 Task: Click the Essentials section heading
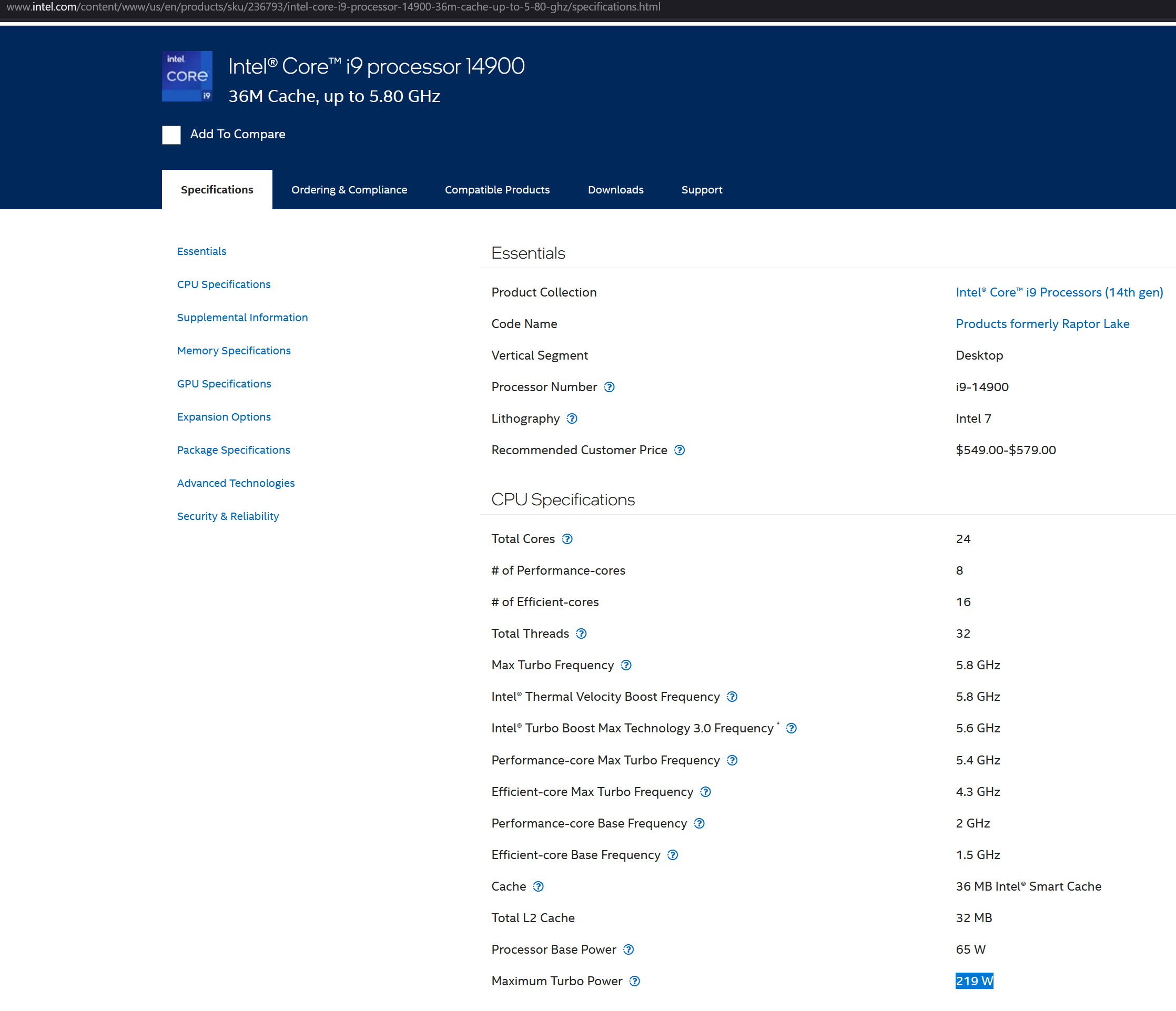[x=528, y=253]
